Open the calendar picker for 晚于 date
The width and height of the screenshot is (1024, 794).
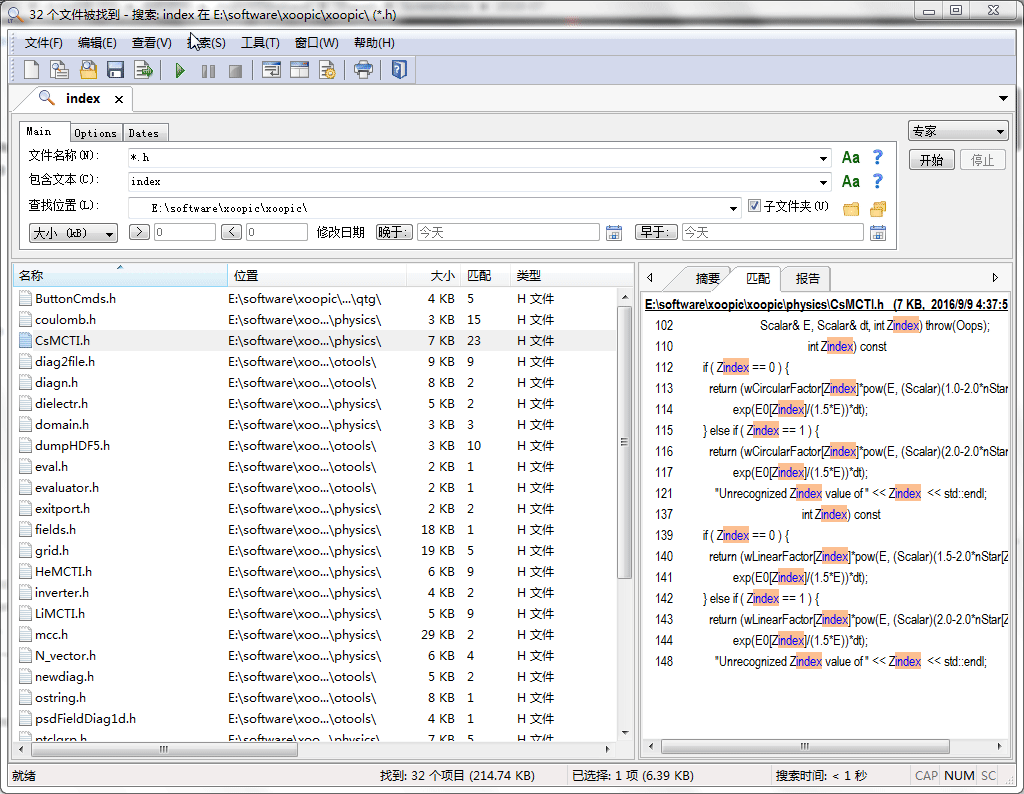pos(615,232)
